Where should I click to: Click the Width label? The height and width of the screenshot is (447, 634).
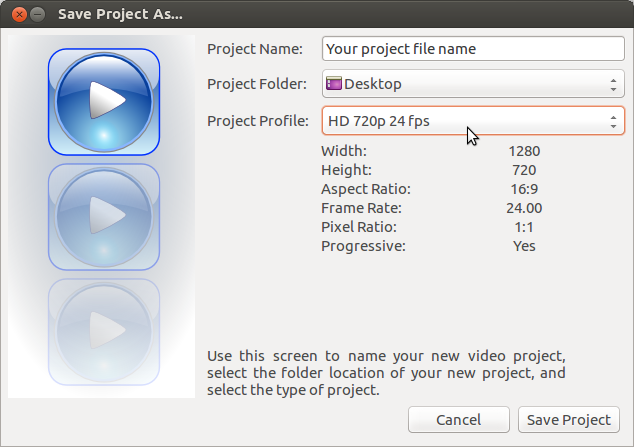[x=344, y=151]
